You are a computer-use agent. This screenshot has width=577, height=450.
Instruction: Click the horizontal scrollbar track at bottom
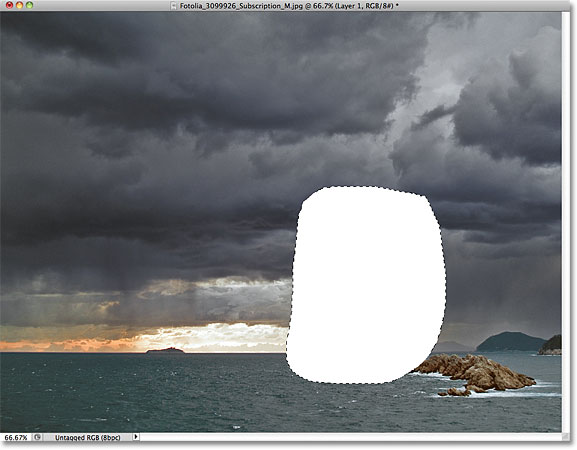pyautogui.click(x=350, y=437)
